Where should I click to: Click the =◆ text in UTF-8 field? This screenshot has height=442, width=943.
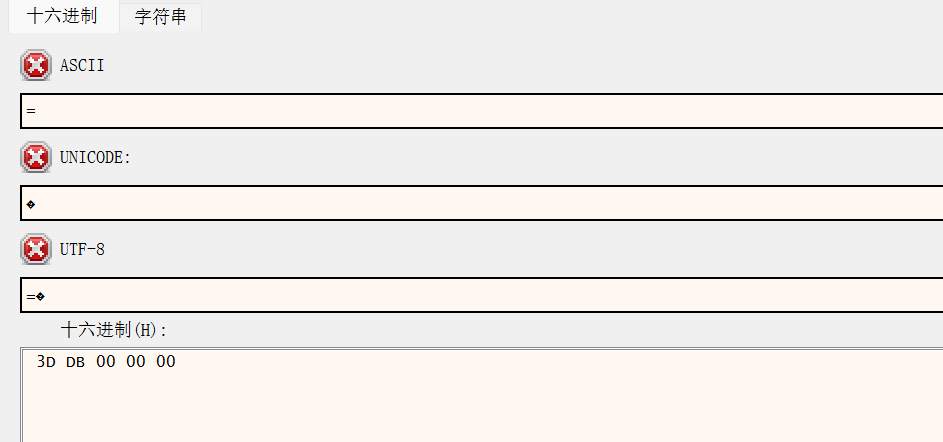[36, 296]
